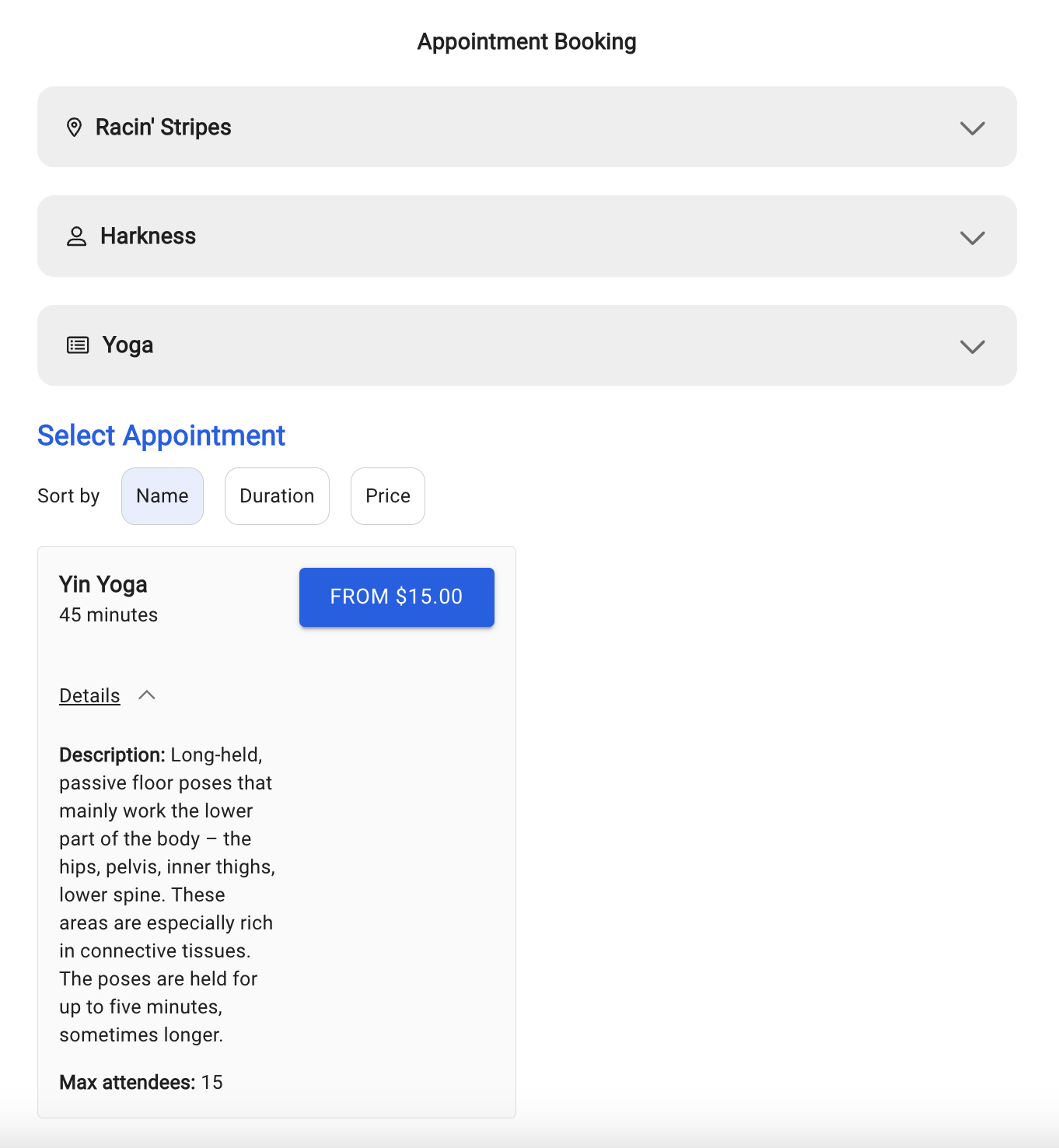Click the list icon beside Yoga

click(78, 345)
